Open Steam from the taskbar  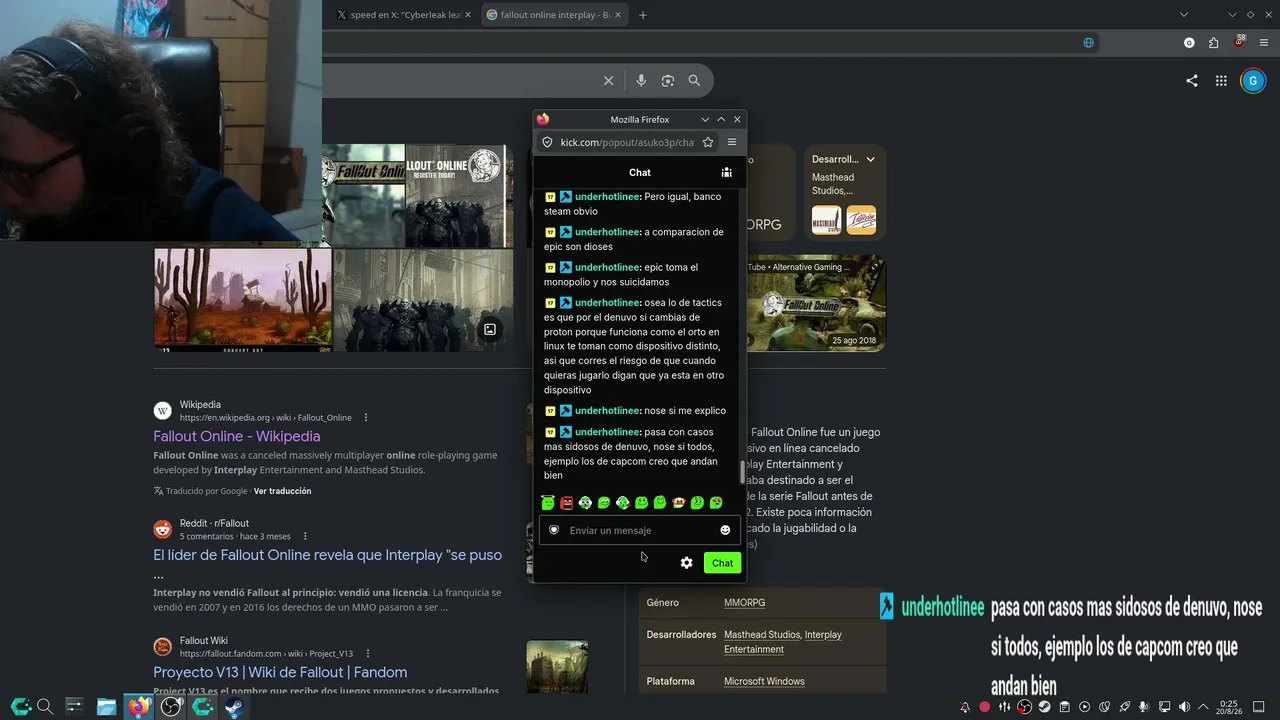(x=236, y=707)
